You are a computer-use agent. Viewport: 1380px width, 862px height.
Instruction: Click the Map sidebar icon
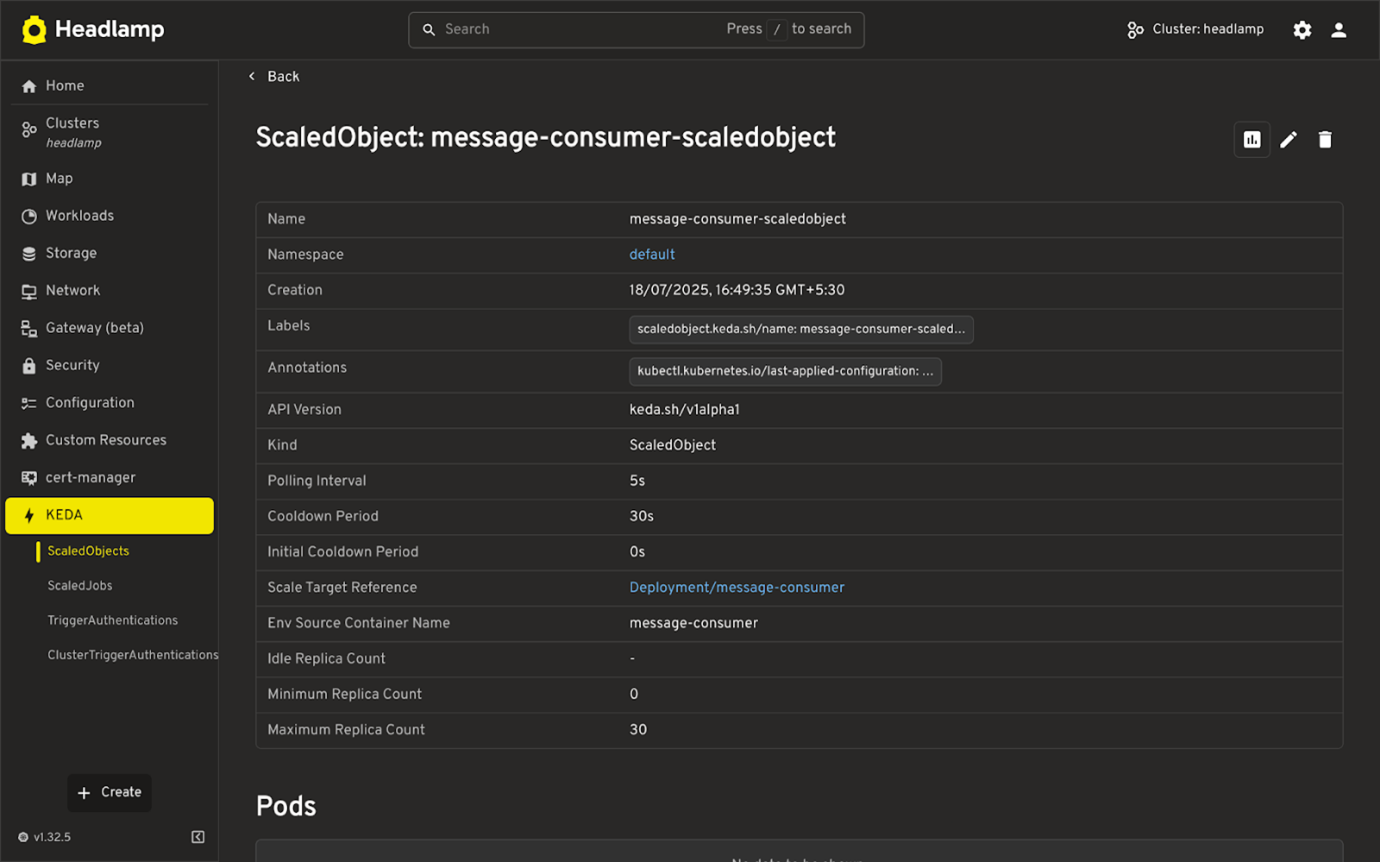tap(29, 179)
